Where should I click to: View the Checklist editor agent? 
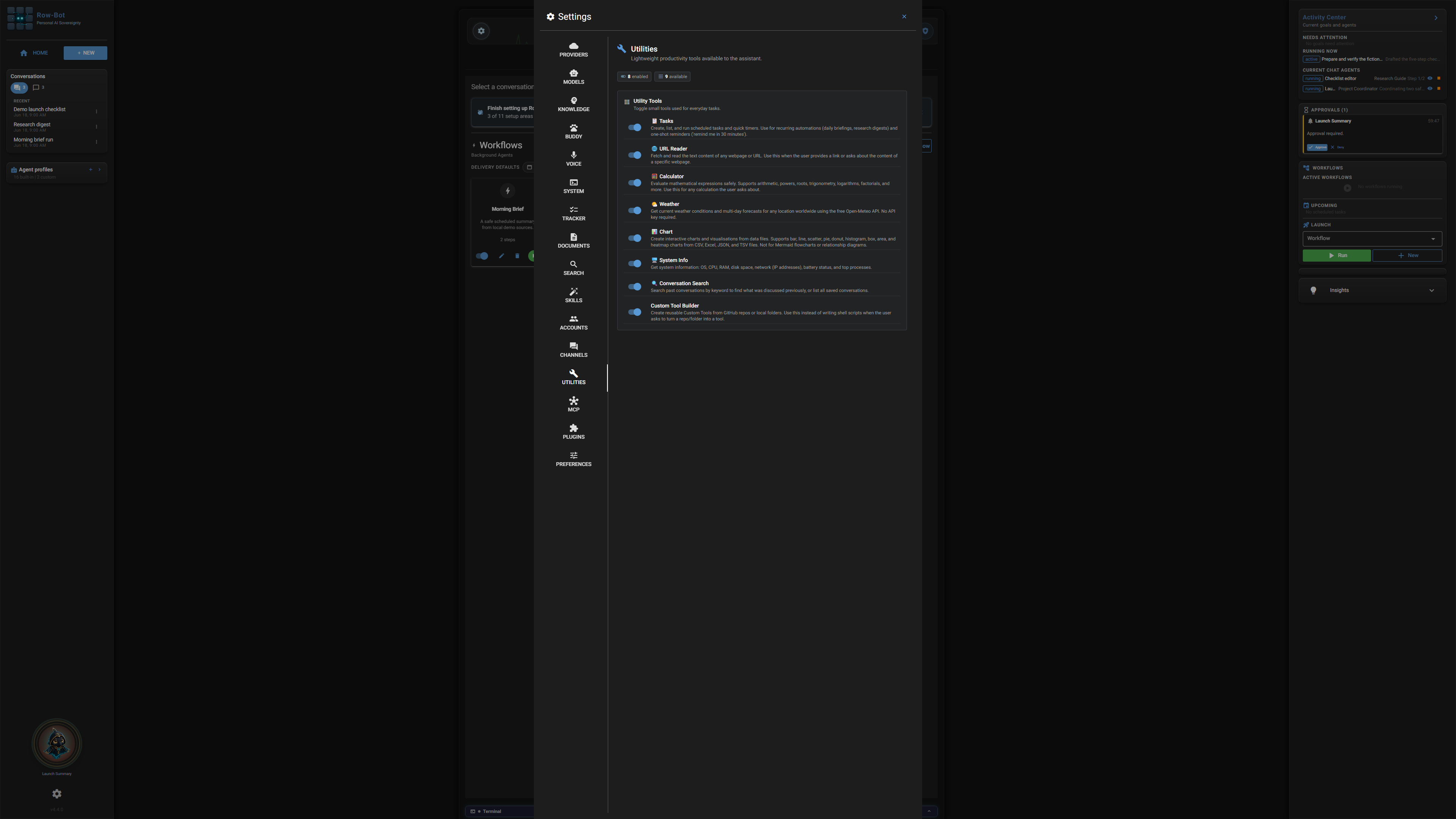tap(1430, 79)
